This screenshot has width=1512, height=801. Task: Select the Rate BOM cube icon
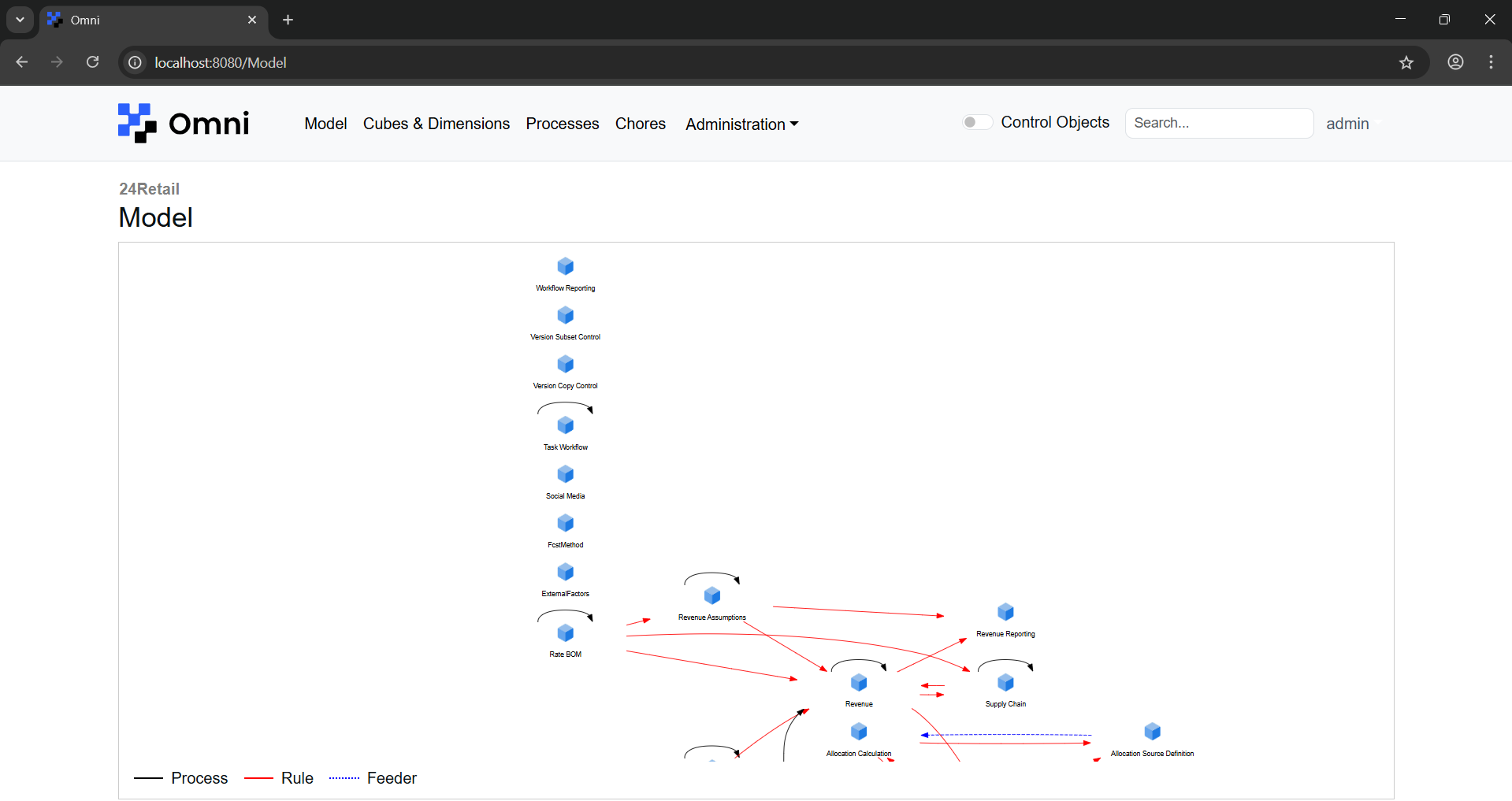tap(565, 633)
